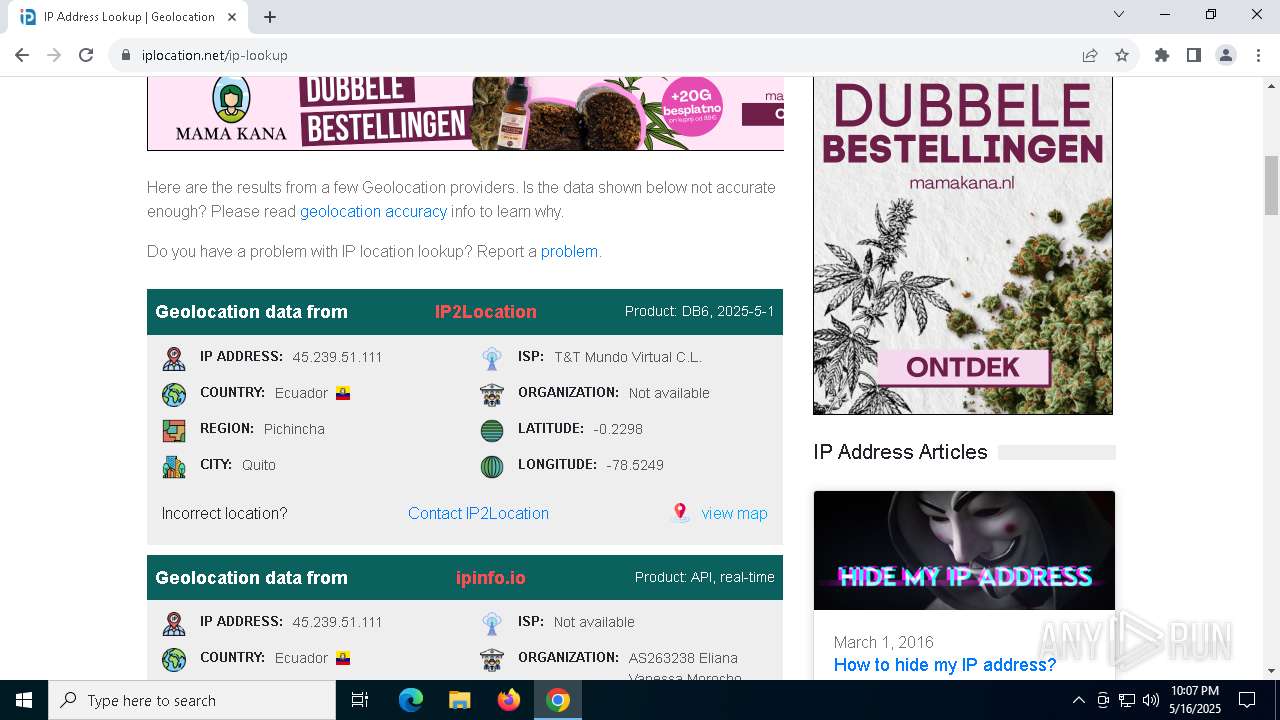
Task: Click the address bar URL field
Action: pos(600,55)
